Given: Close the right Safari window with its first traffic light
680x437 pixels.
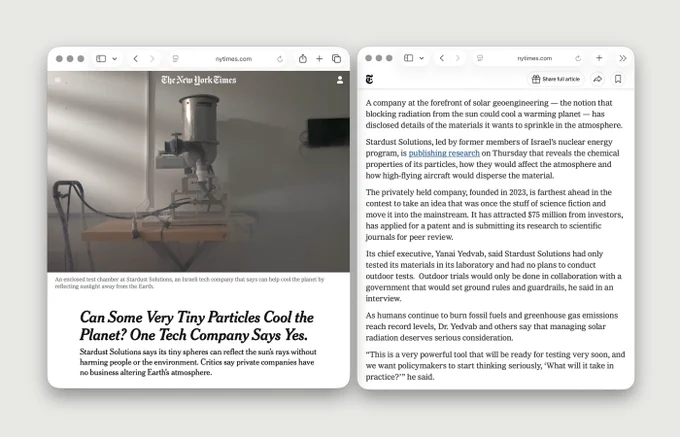Looking at the screenshot, I should coord(369,58).
